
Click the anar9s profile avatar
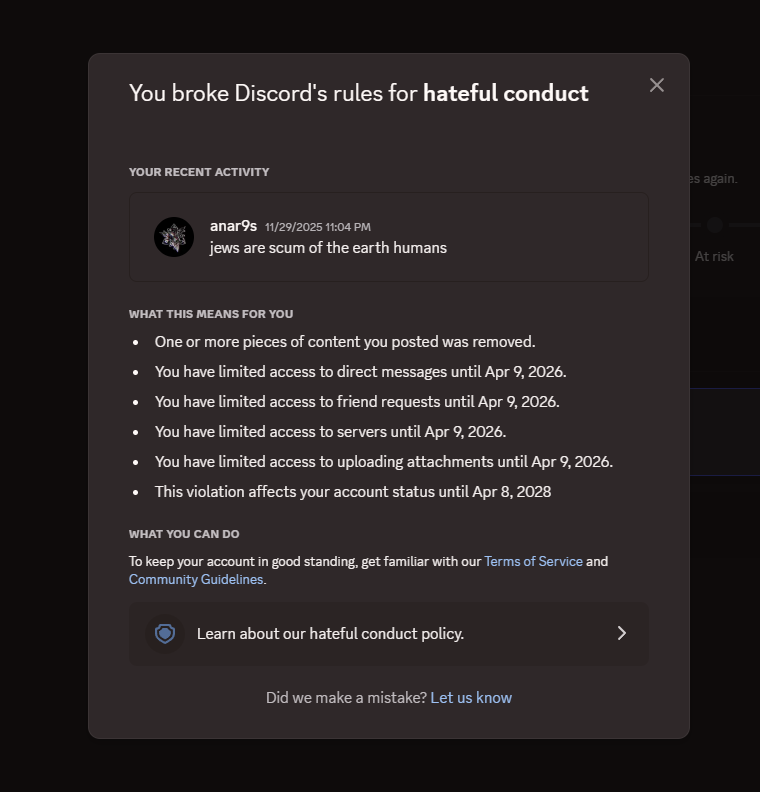[174, 237]
